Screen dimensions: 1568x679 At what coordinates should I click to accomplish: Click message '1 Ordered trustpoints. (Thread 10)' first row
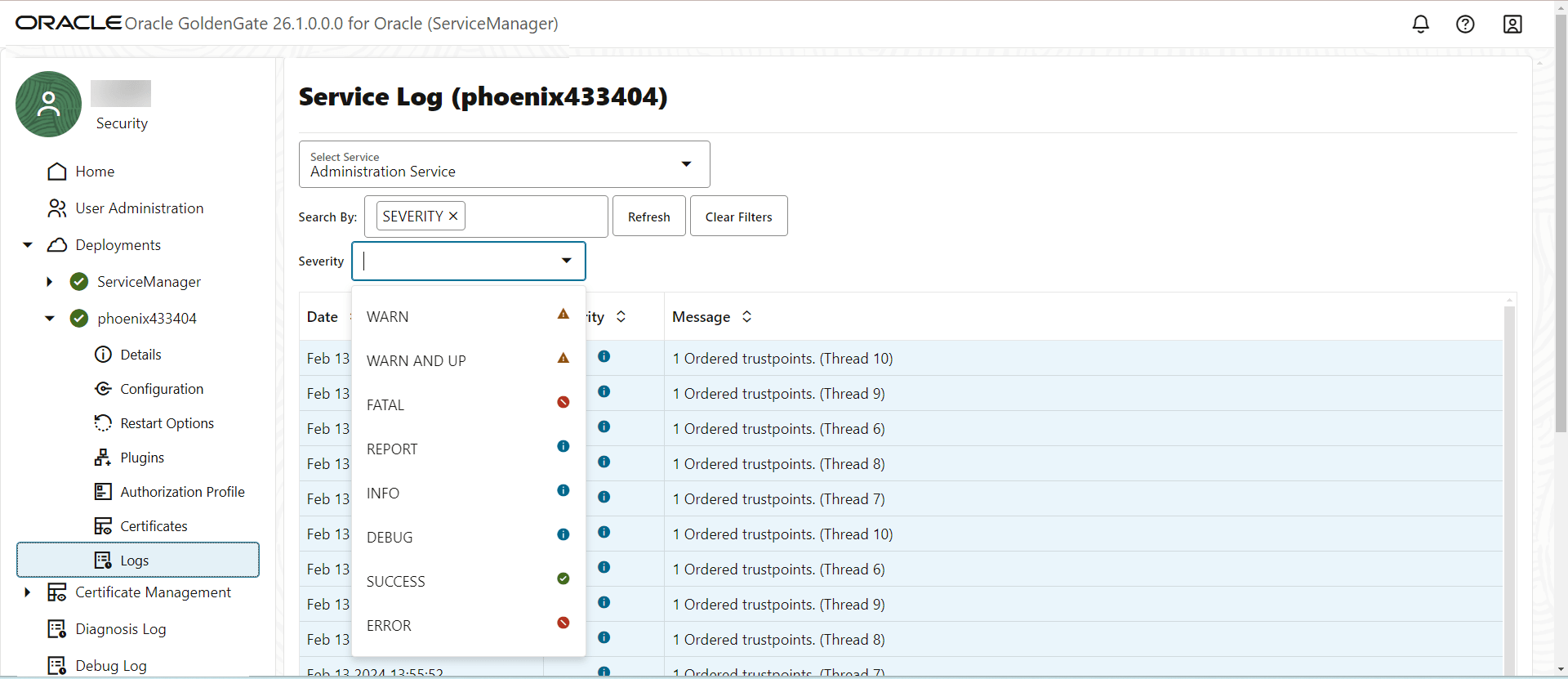[782, 359]
